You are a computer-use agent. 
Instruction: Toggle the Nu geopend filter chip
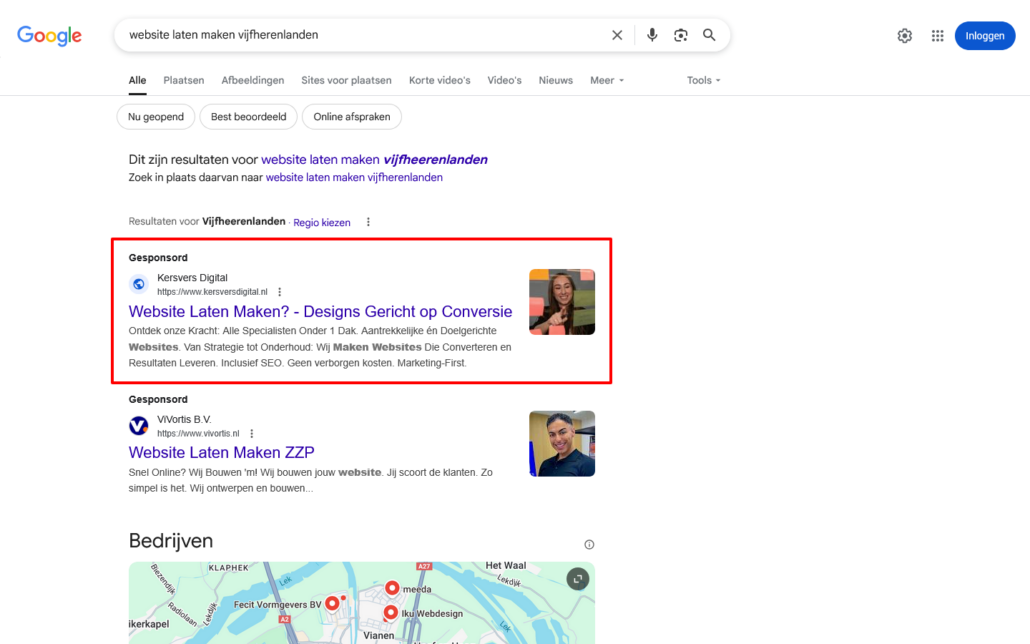156,117
